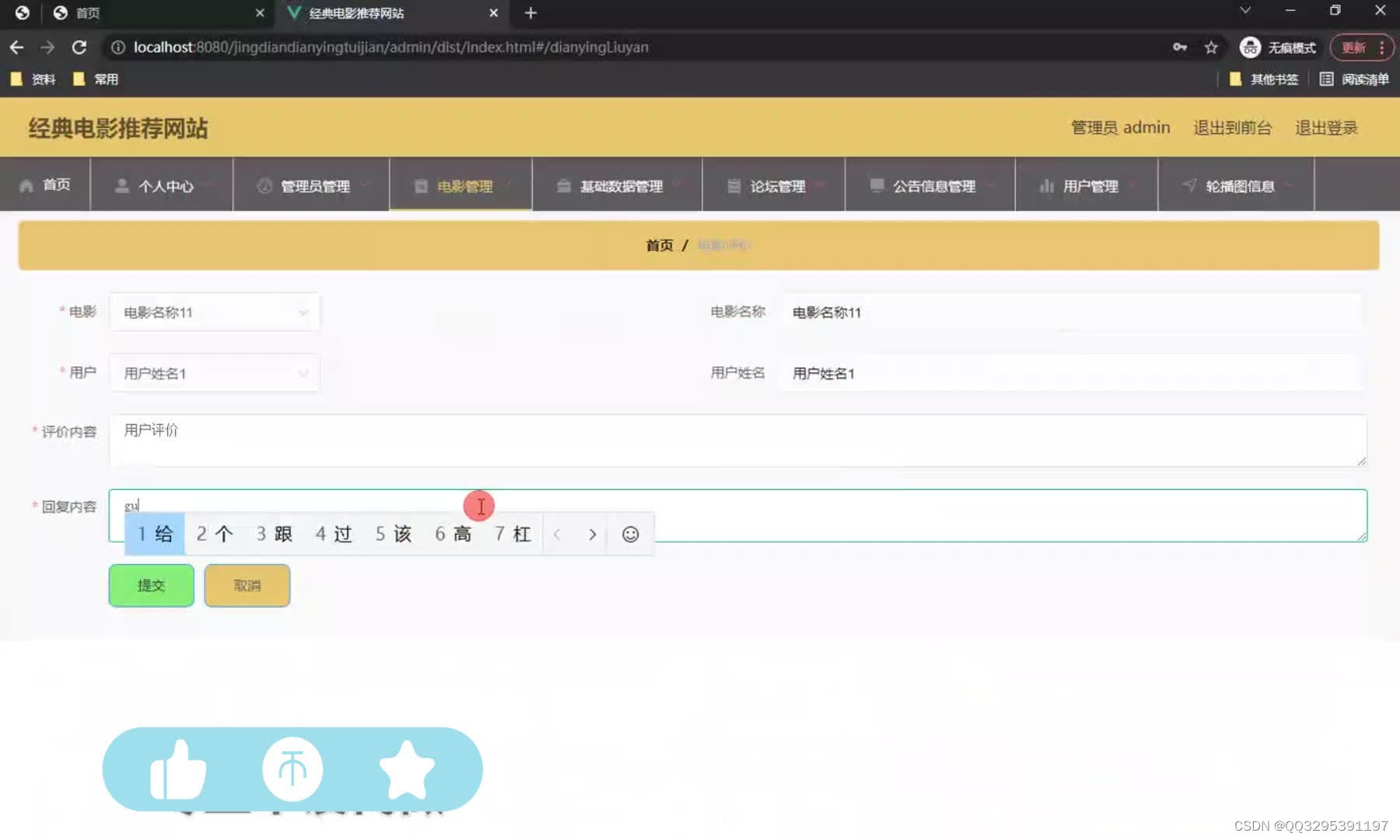
Task: Open the 用户管理 menu
Action: [1087, 186]
